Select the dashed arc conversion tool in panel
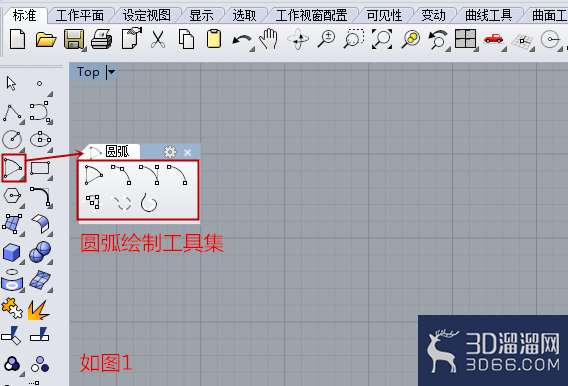Screen dimensions: 568x386 (x=122, y=203)
